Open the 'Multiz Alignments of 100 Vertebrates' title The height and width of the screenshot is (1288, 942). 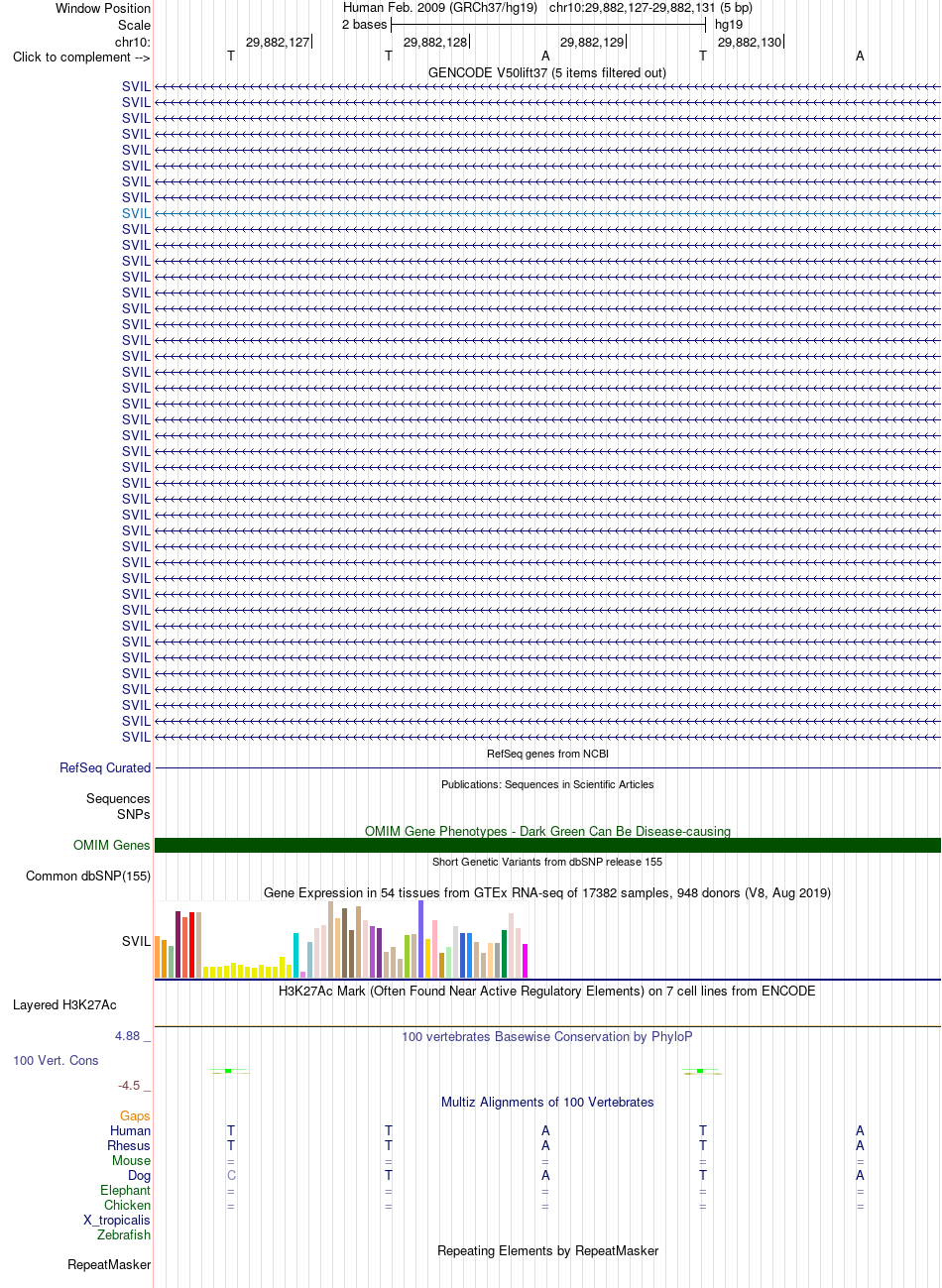(547, 1102)
